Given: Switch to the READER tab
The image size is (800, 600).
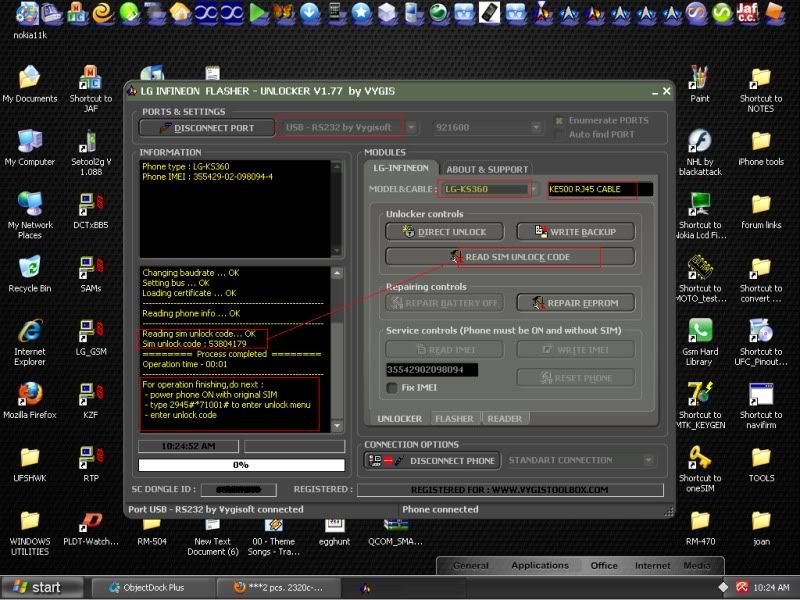Looking at the screenshot, I should pyautogui.click(x=505, y=418).
